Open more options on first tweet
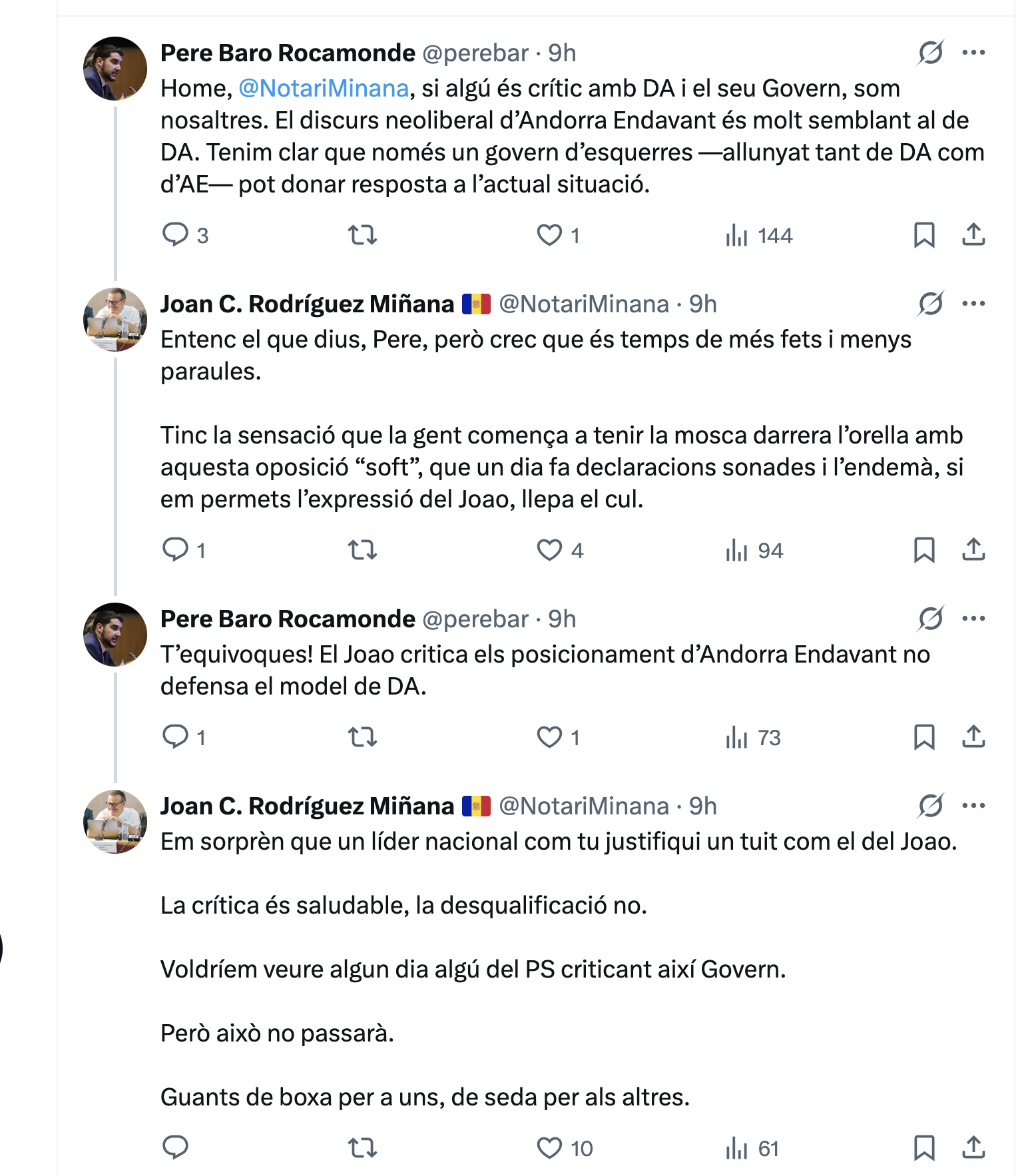This screenshot has width=1032, height=1176. [x=973, y=53]
